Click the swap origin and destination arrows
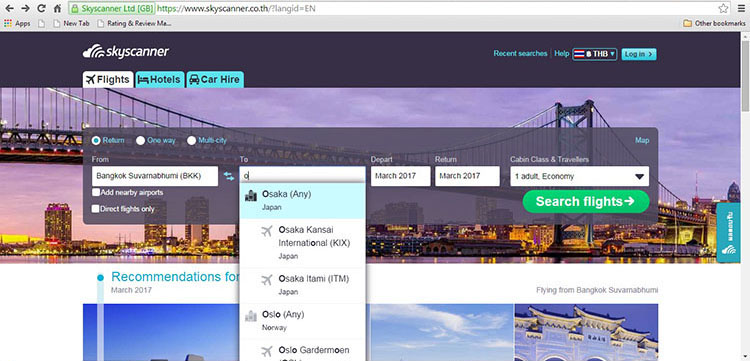750x361 pixels. pos(229,176)
